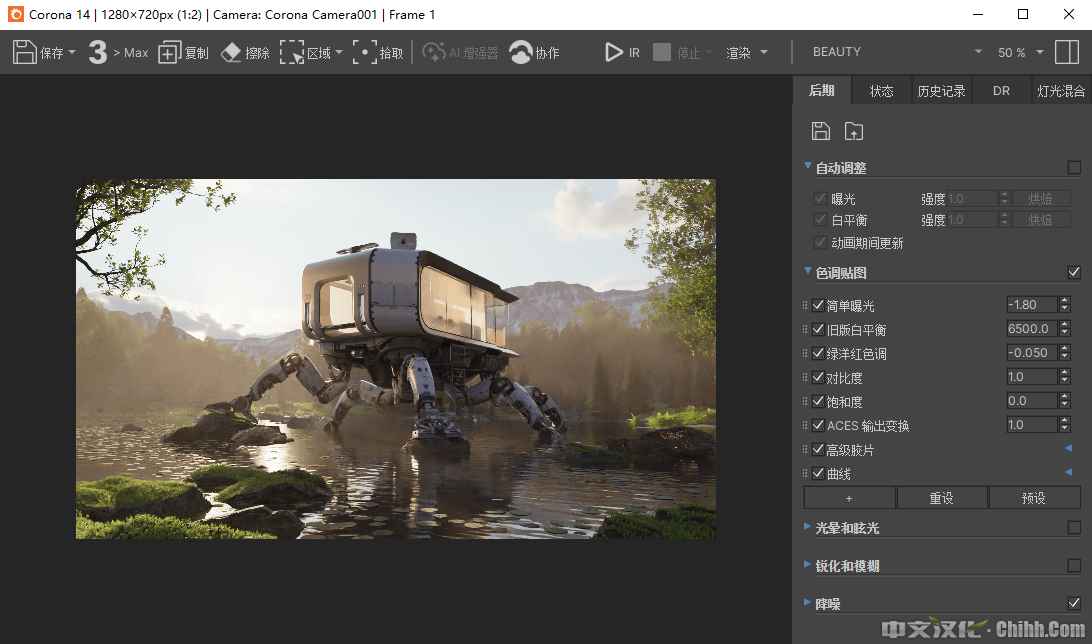Switch to the 历史记录 tab
Viewport: 1092px width, 644px height.
941,91
